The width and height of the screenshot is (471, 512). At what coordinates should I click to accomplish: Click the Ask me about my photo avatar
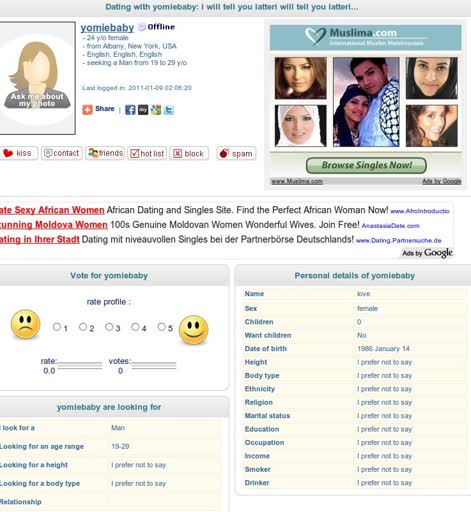[37, 78]
